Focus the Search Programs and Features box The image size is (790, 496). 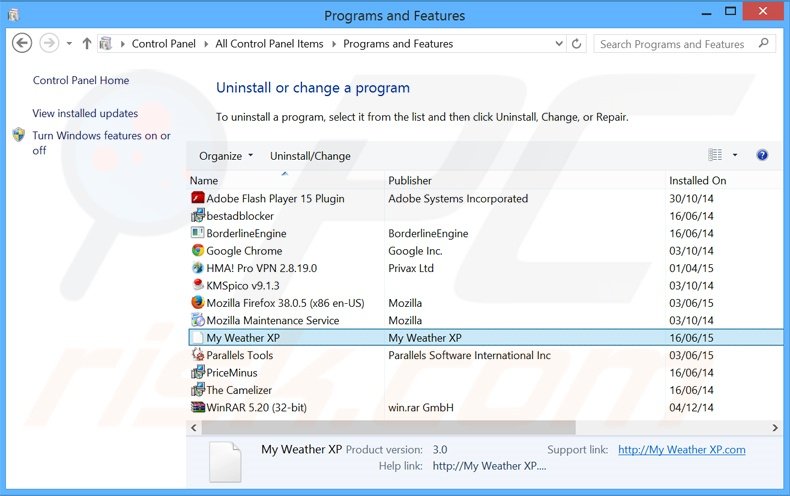684,44
